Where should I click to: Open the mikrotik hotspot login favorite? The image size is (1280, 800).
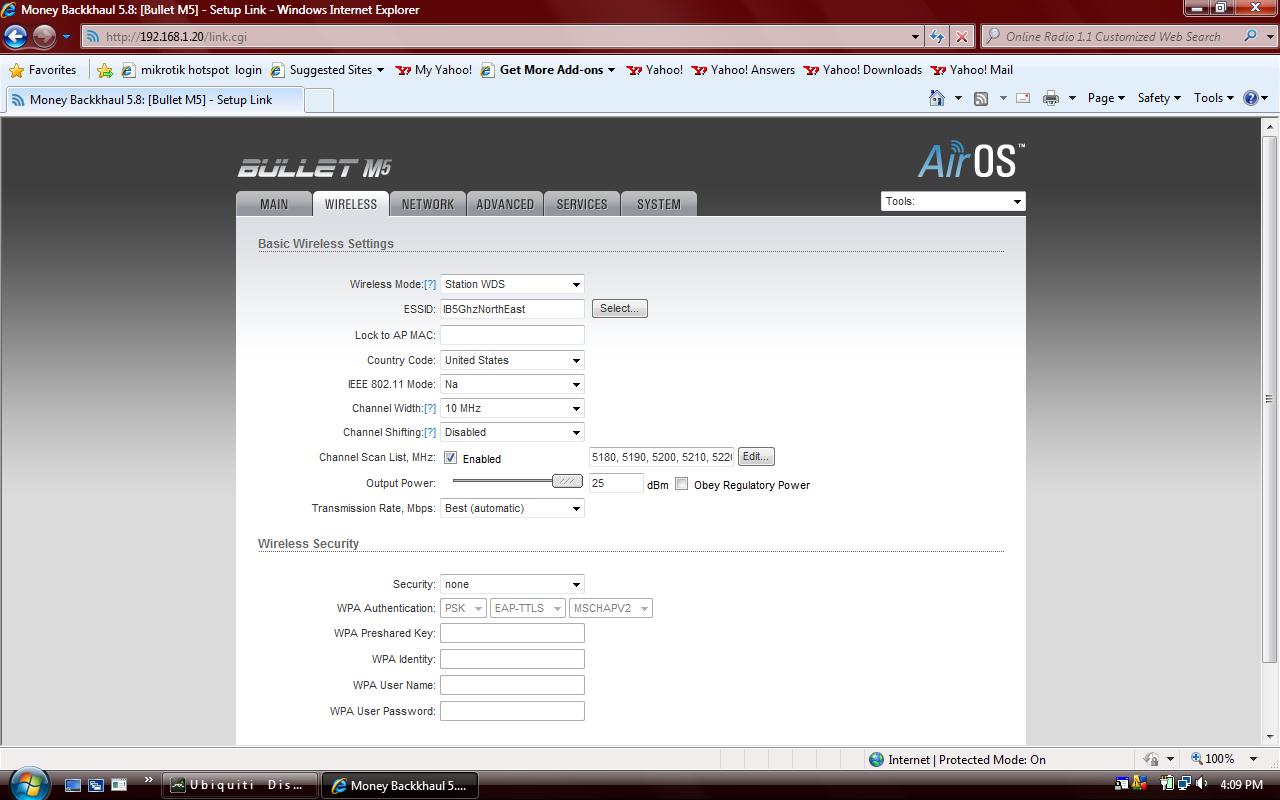click(x=192, y=70)
